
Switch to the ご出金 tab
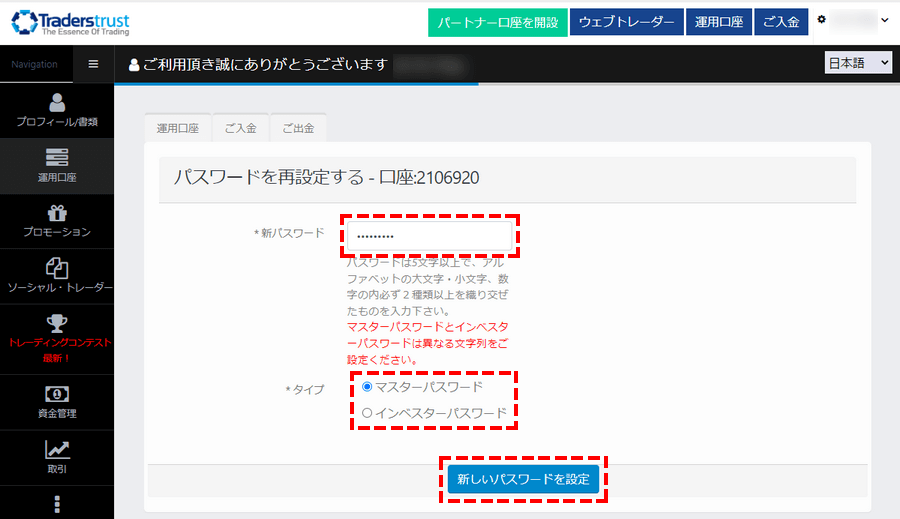pos(298,127)
